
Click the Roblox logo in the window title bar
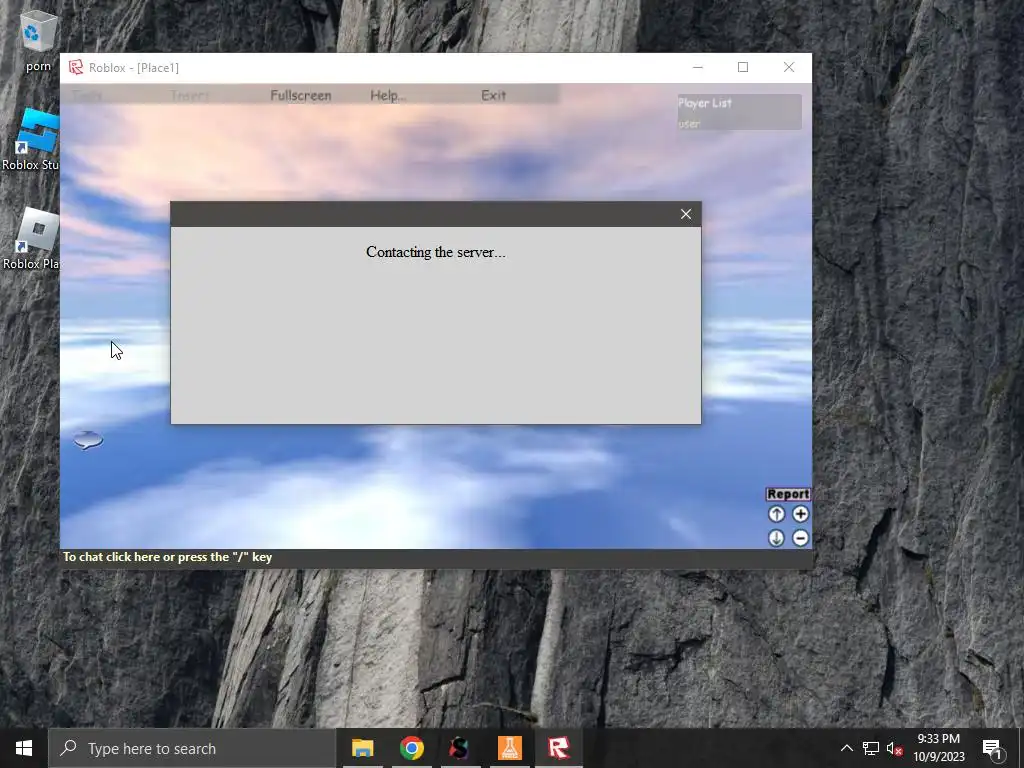(76, 67)
